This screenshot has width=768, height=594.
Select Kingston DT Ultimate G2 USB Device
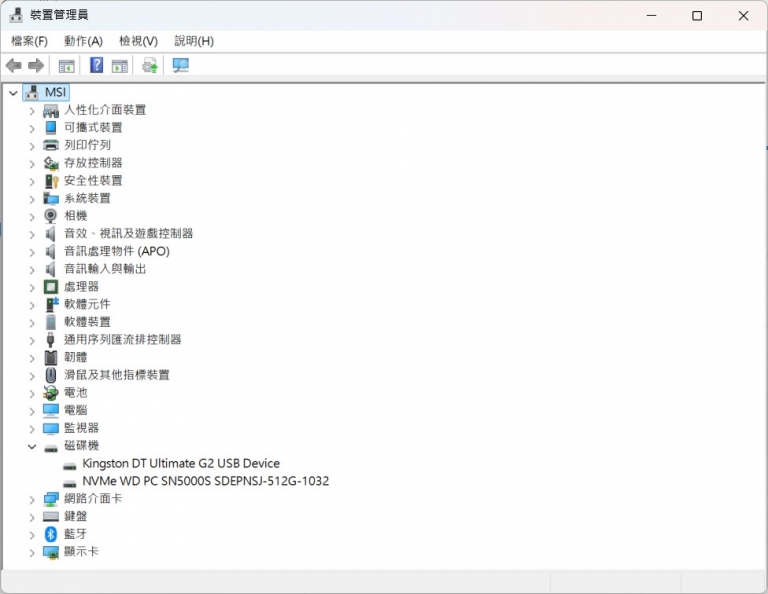[181, 463]
